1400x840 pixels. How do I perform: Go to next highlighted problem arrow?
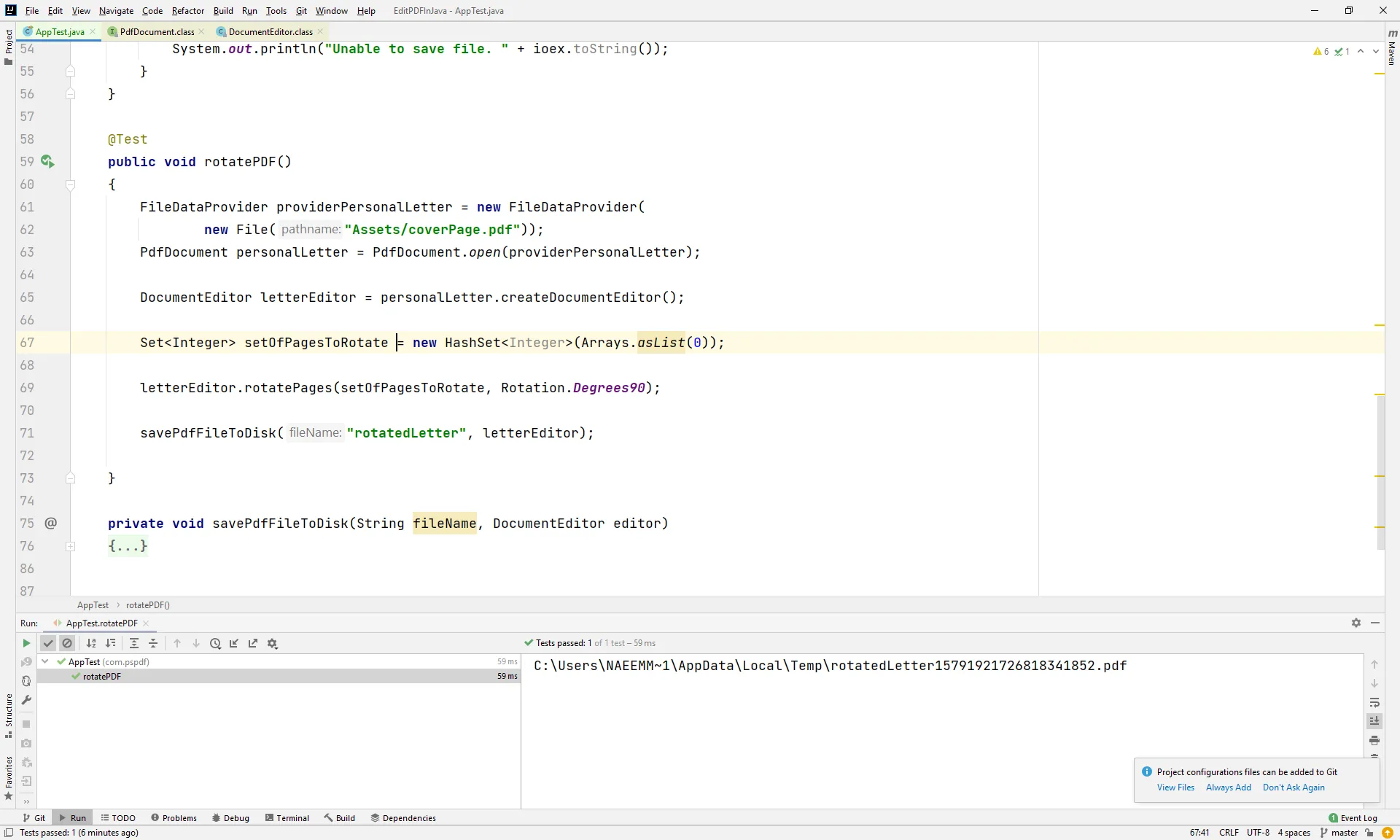[x=1375, y=51]
